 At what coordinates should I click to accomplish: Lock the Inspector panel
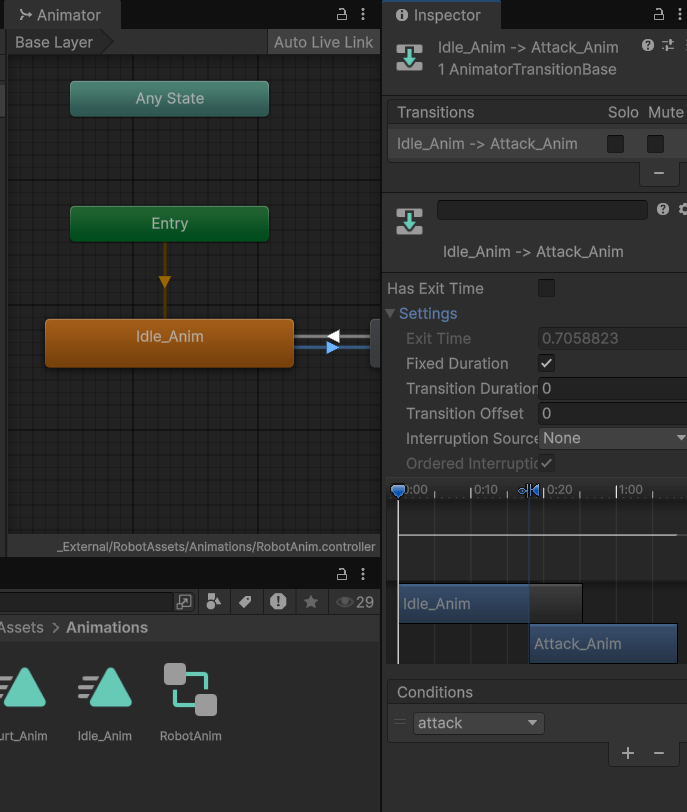658,15
